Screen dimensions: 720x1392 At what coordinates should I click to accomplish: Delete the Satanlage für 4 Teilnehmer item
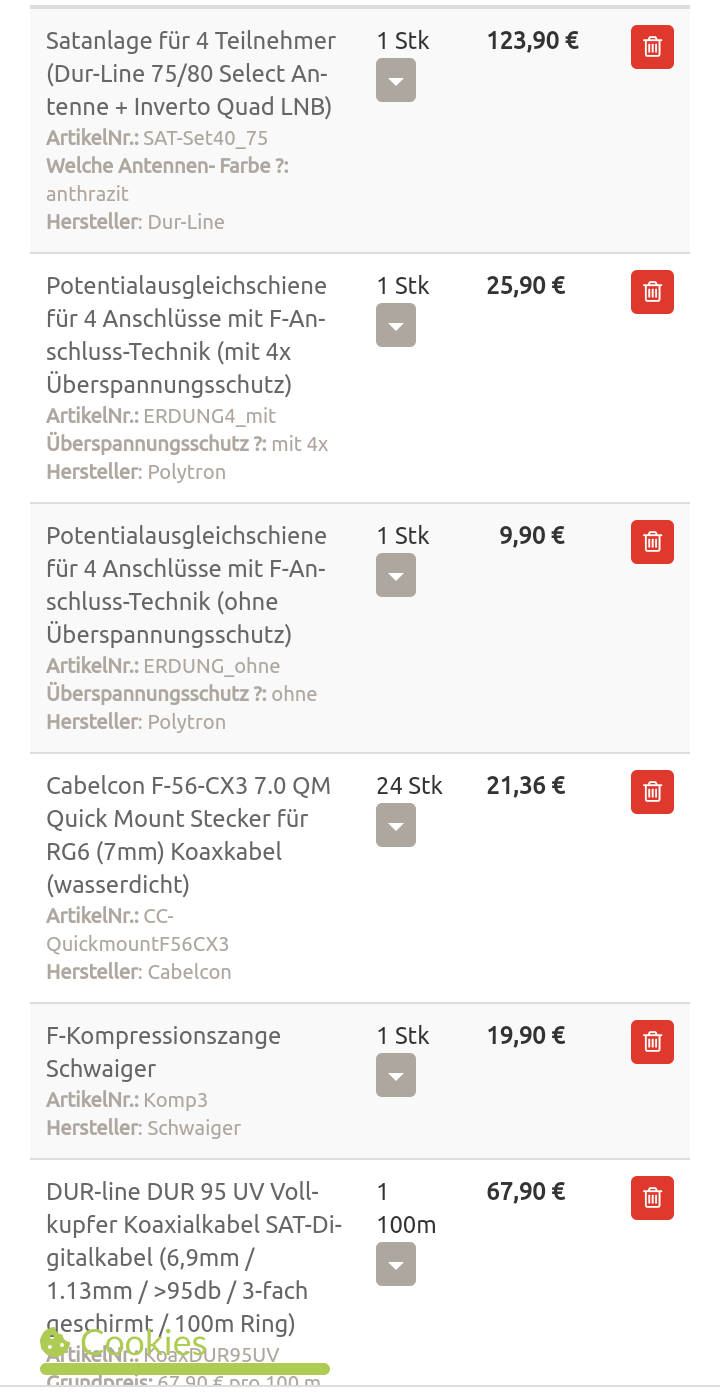tap(652, 47)
